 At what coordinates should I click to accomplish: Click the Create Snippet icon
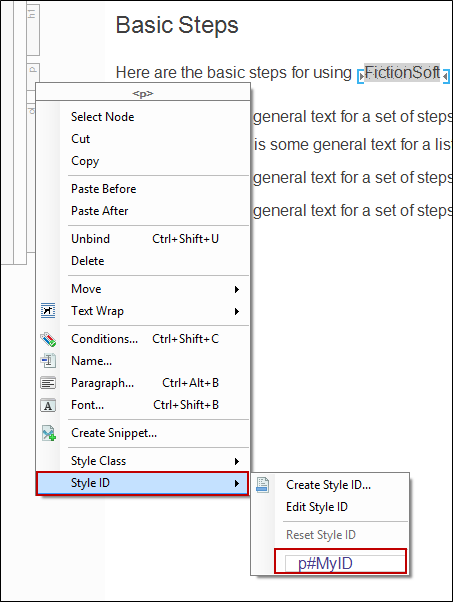click(48, 433)
